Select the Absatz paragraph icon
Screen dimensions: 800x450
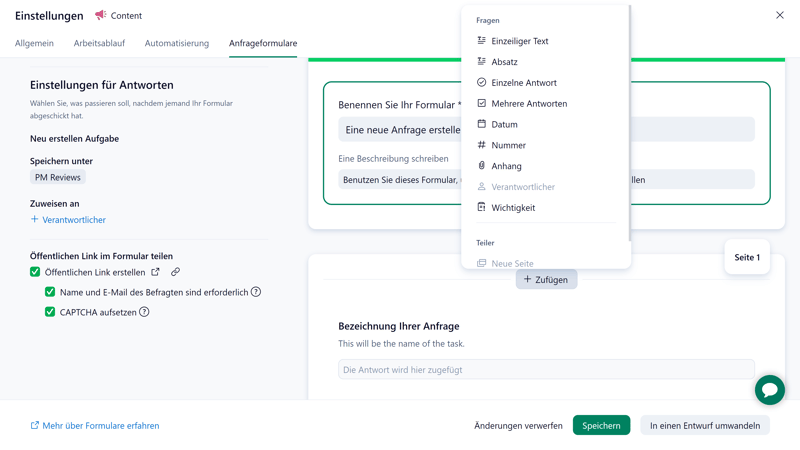481,62
